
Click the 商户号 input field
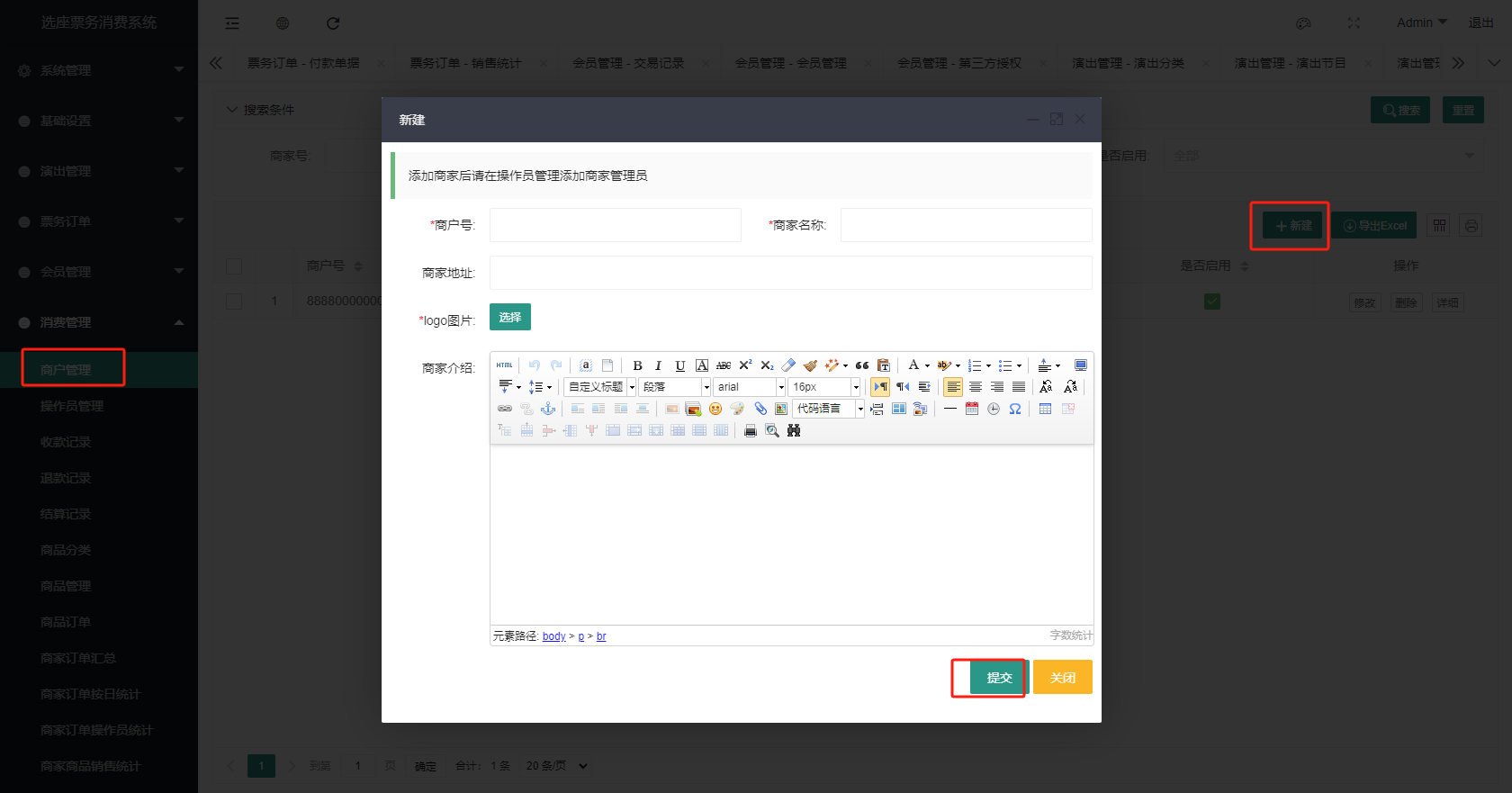click(616, 225)
